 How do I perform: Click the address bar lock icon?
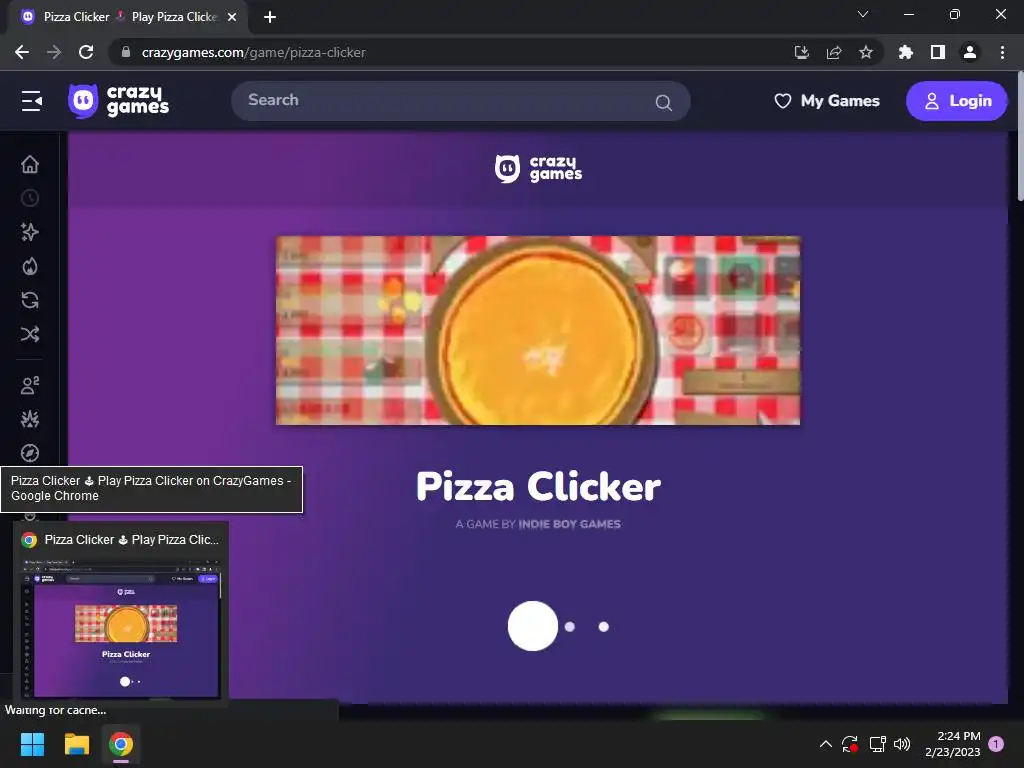(126, 52)
